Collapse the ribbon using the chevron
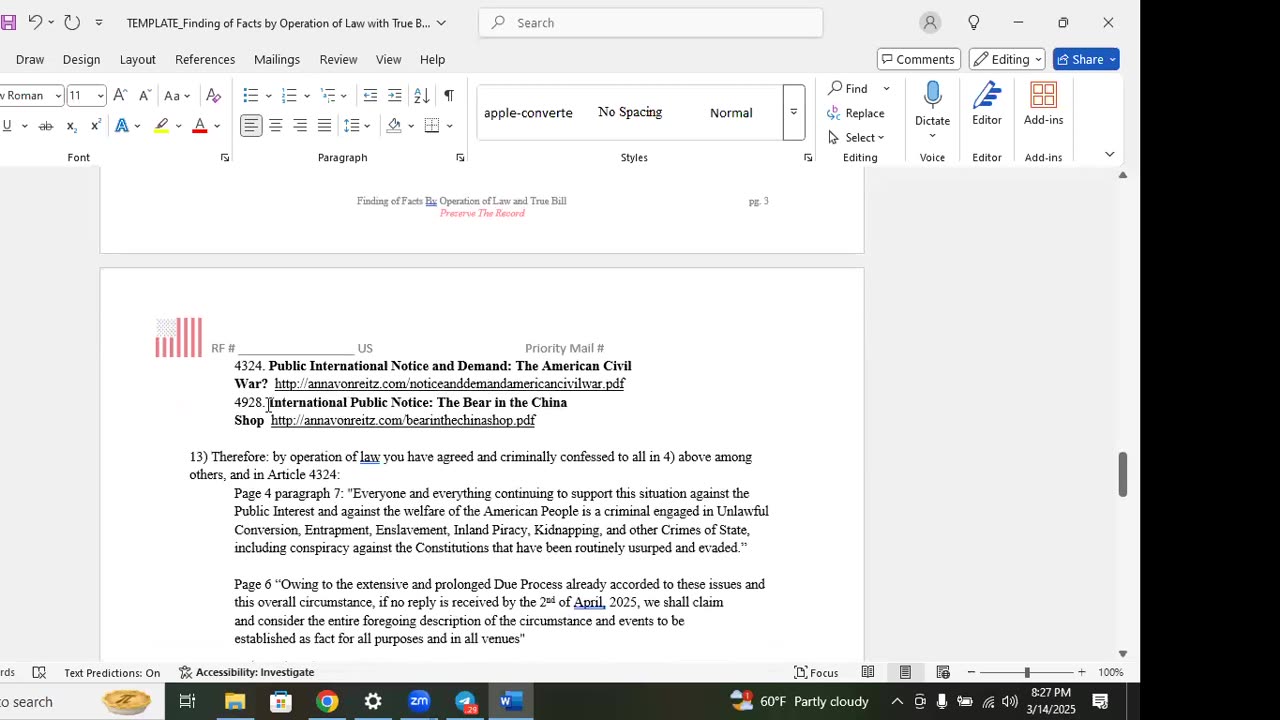This screenshot has height=720, width=1280. (x=1109, y=155)
